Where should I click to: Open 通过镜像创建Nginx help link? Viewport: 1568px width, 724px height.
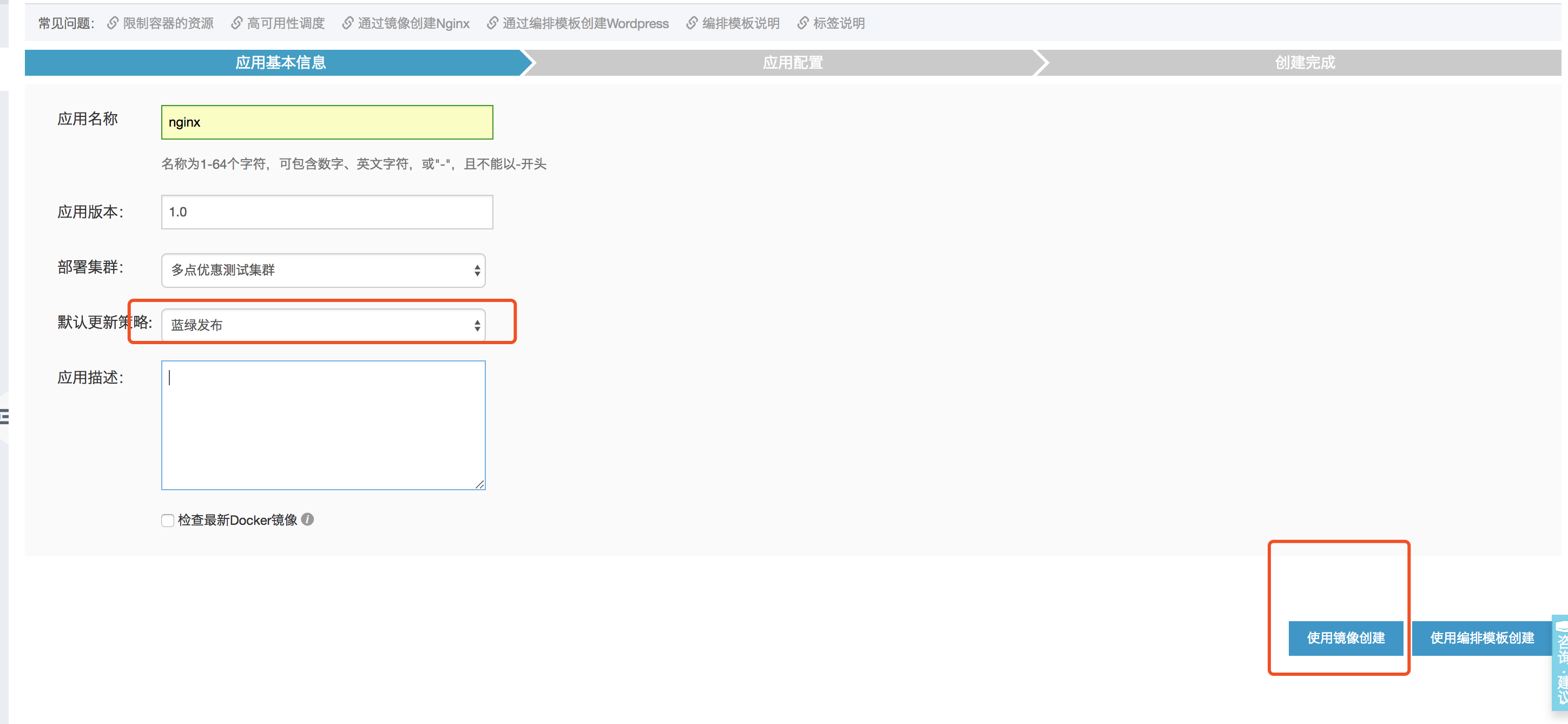point(413,23)
